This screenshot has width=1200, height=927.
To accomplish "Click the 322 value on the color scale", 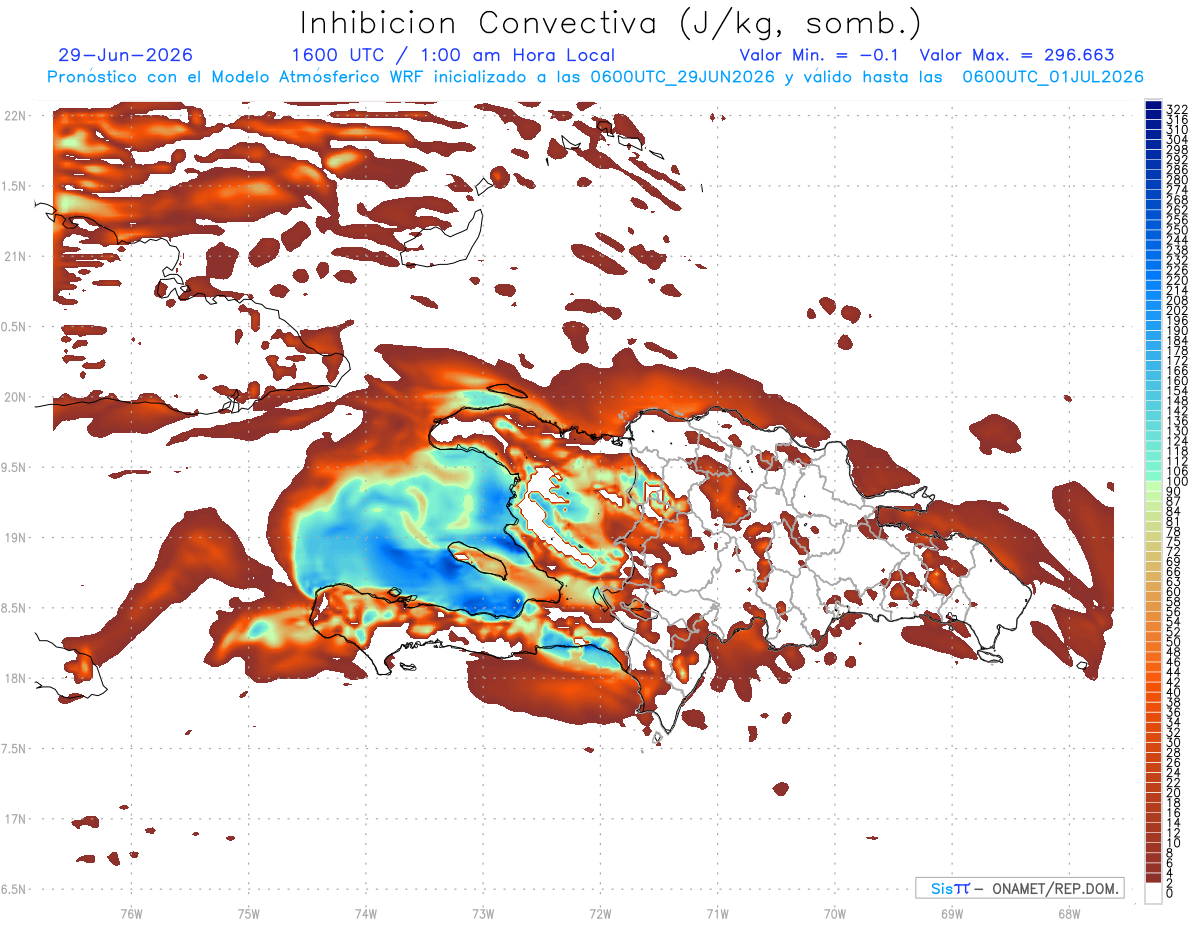I will tap(1177, 108).
